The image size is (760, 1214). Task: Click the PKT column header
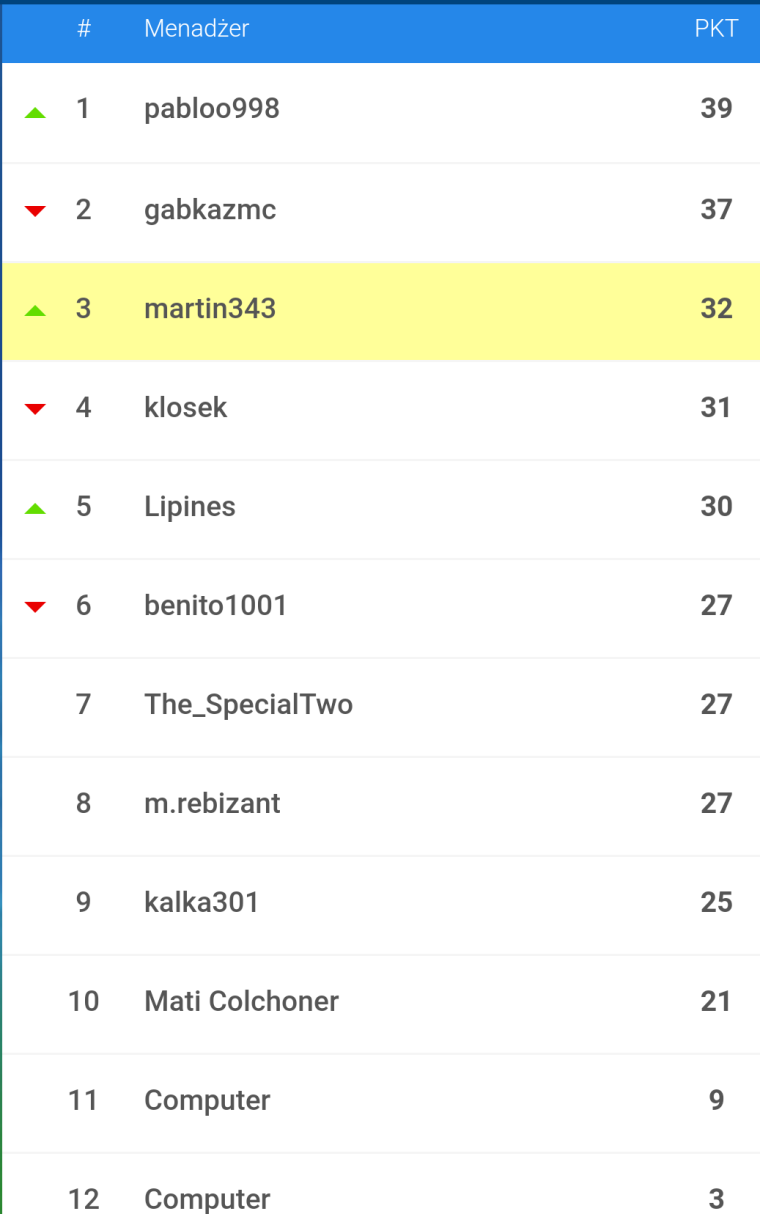(716, 29)
